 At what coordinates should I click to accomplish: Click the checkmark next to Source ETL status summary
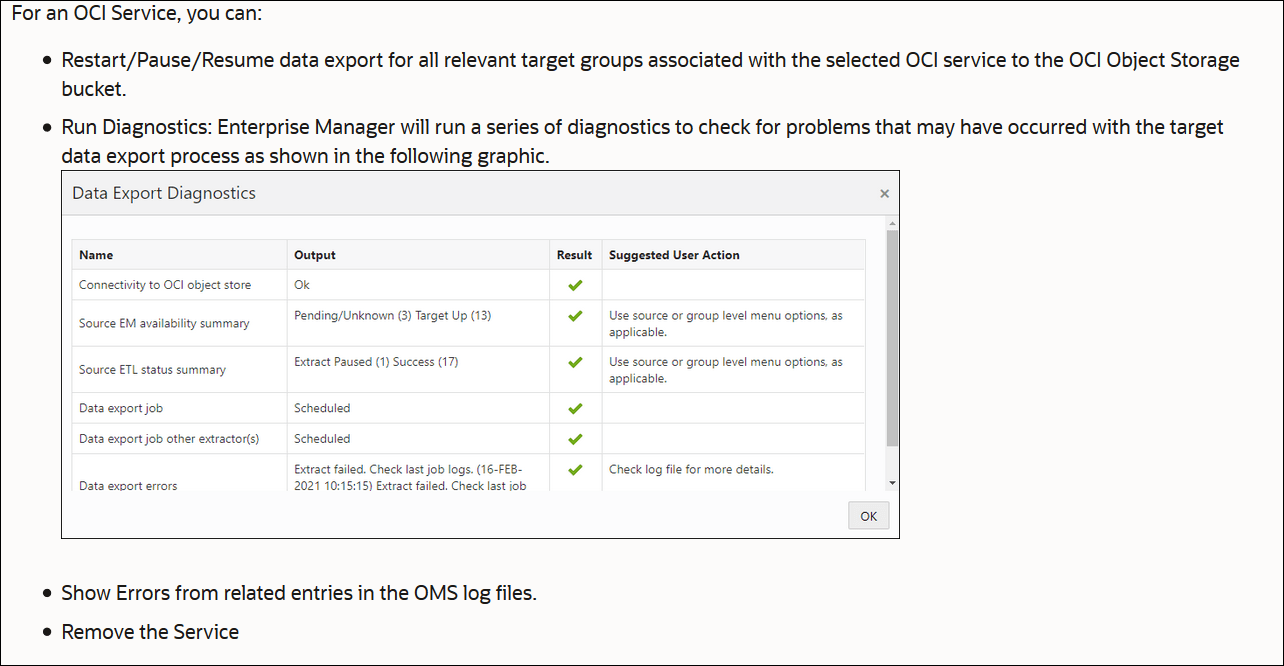tap(575, 362)
